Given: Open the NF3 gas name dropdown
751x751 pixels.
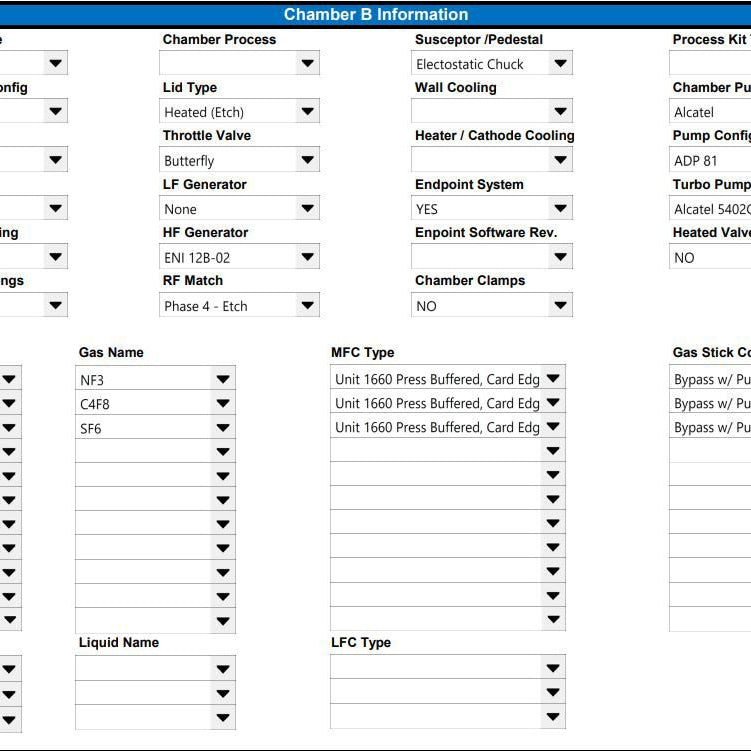Looking at the screenshot, I should (x=223, y=379).
